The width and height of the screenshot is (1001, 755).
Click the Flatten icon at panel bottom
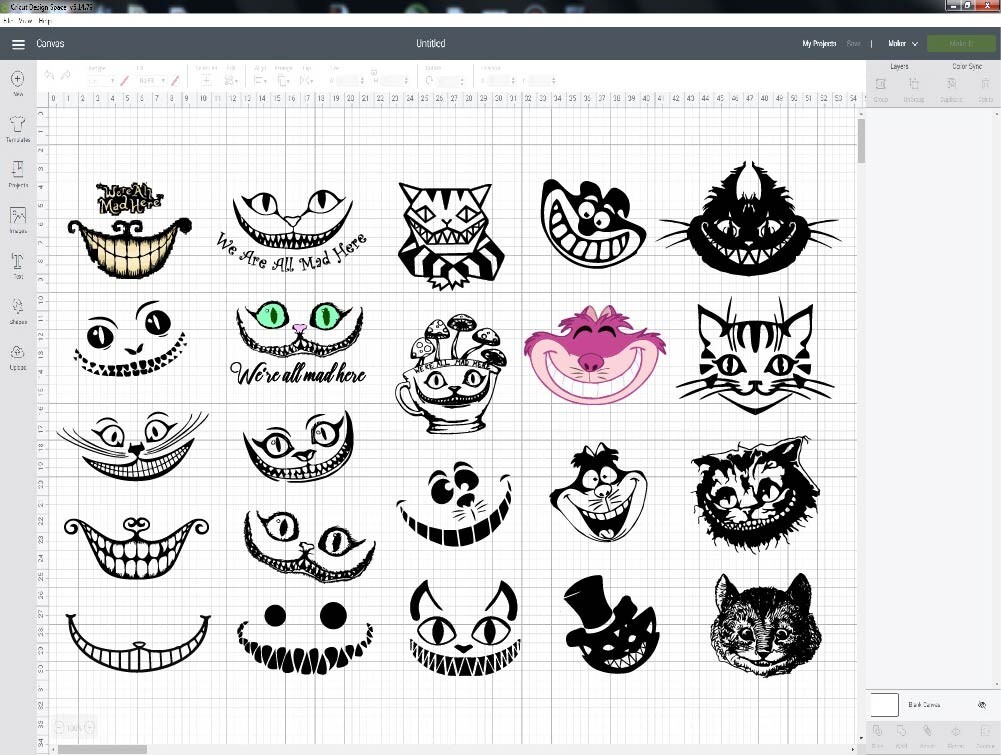[955, 730]
